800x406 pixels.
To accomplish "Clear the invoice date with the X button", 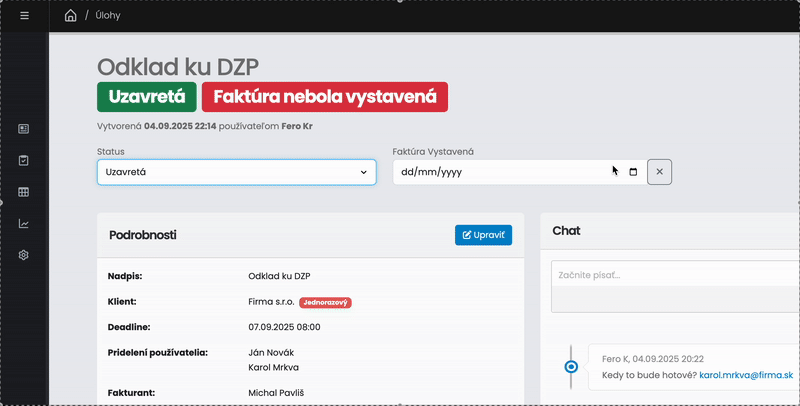I will tap(659, 172).
